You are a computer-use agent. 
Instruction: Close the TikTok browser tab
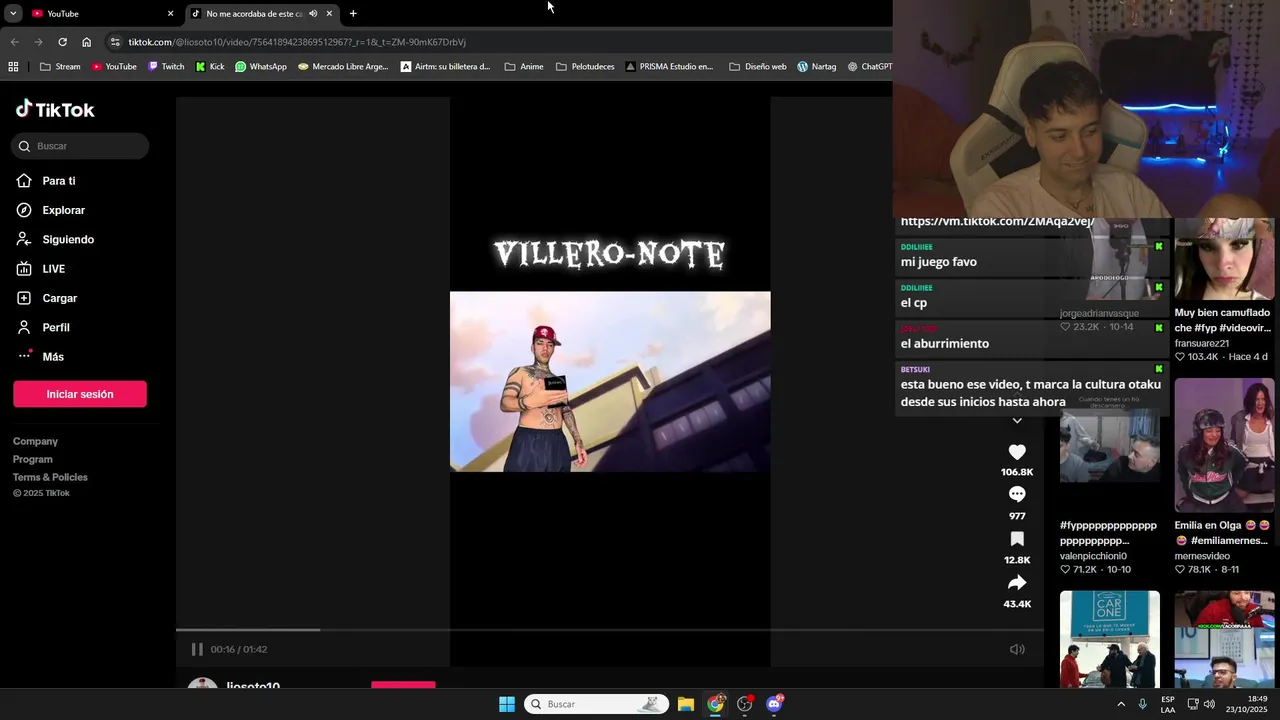[x=329, y=14]
